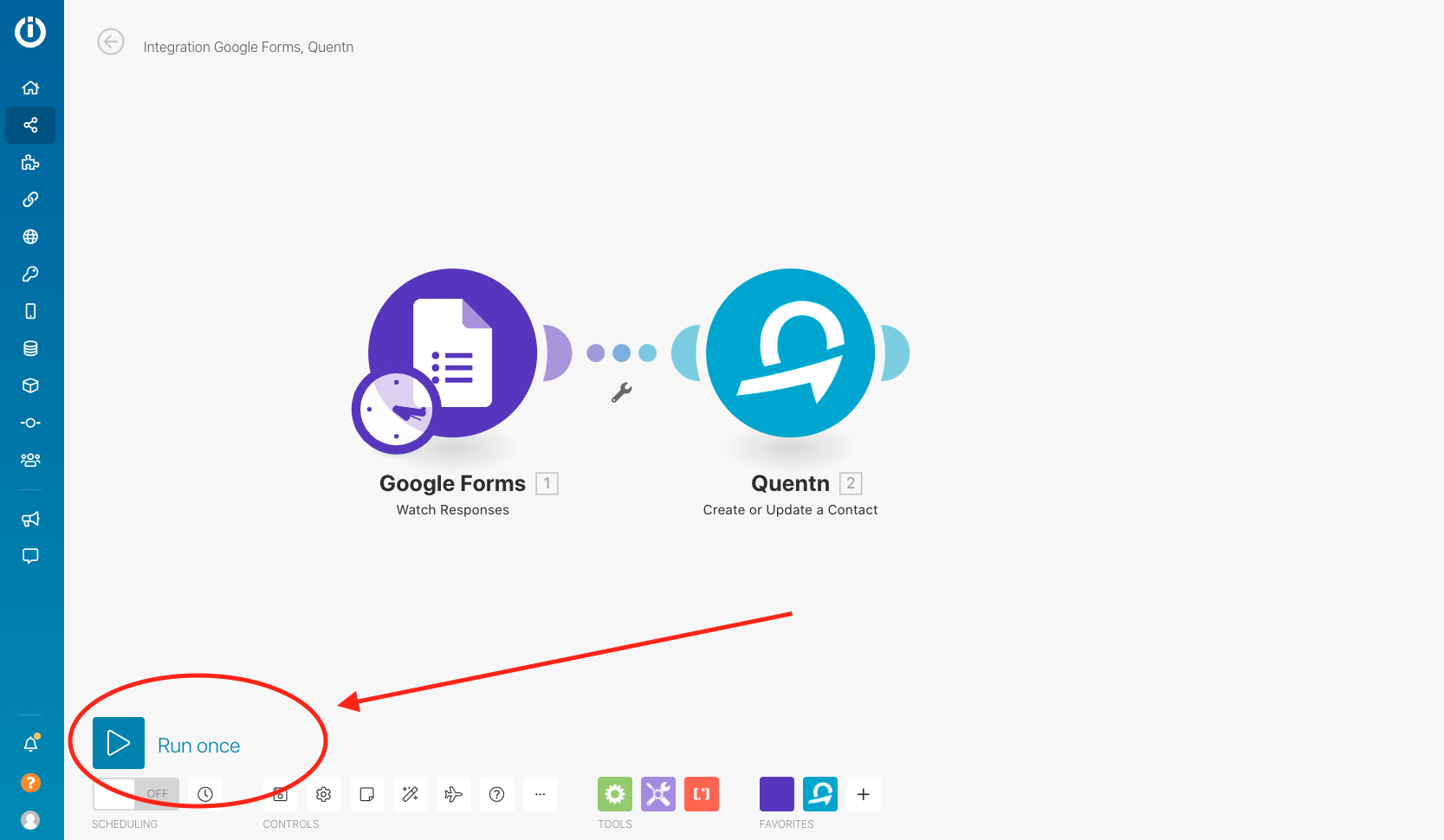Open the purple Tools wrench icon
Image resolution: width=1444 pixels, height=840 pixels.
[x=658, y=794]
